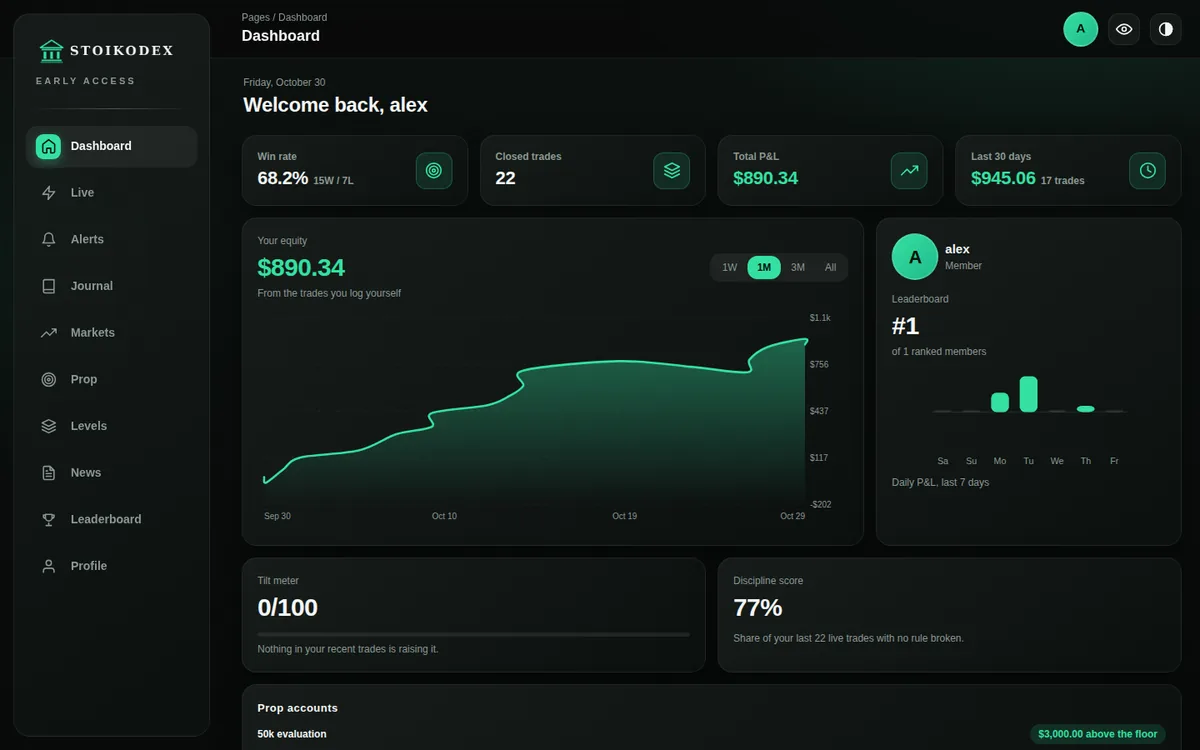Open the Journal page label

92,286
